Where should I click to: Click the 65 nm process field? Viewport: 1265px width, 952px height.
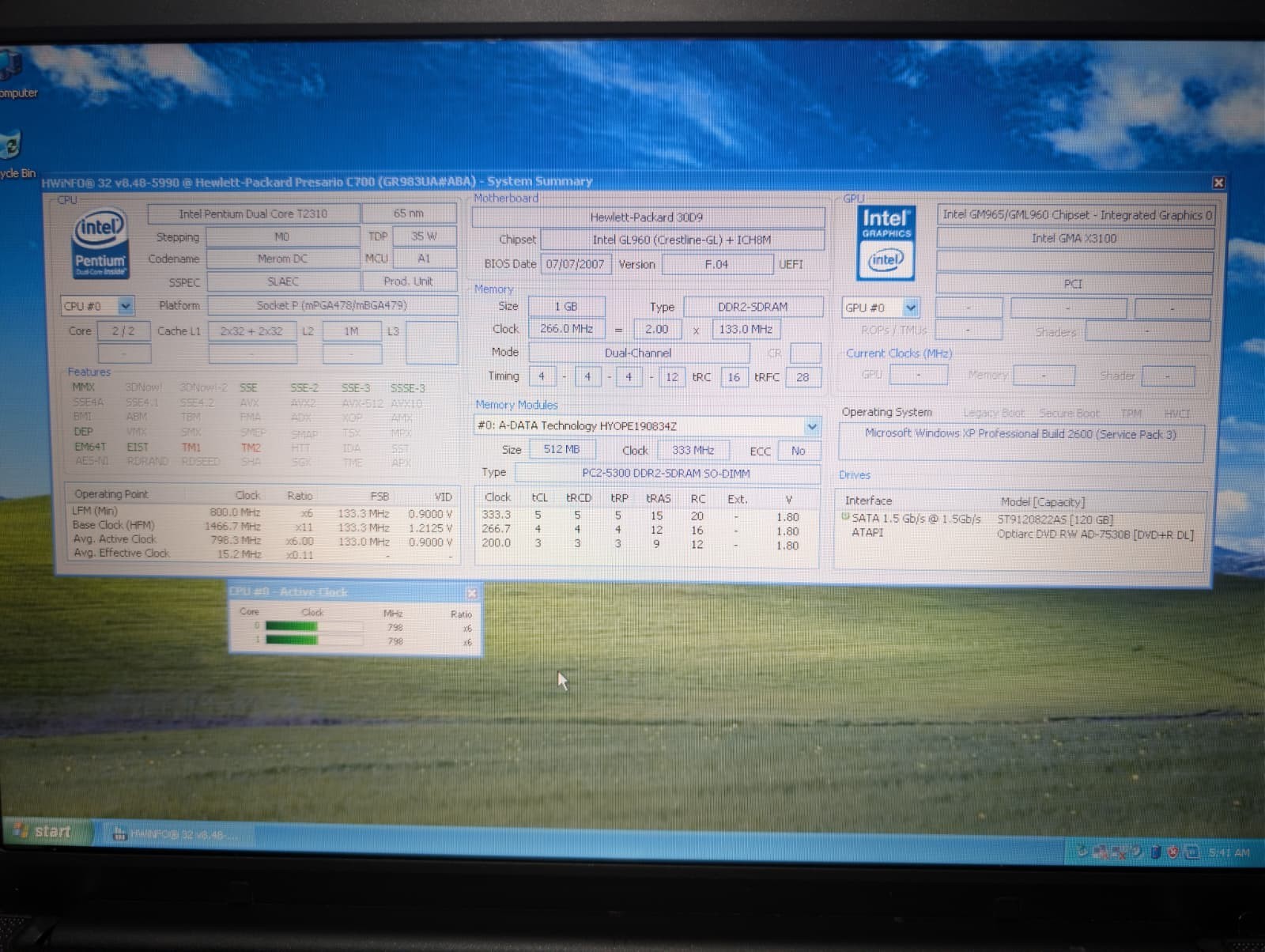point(409,213)
